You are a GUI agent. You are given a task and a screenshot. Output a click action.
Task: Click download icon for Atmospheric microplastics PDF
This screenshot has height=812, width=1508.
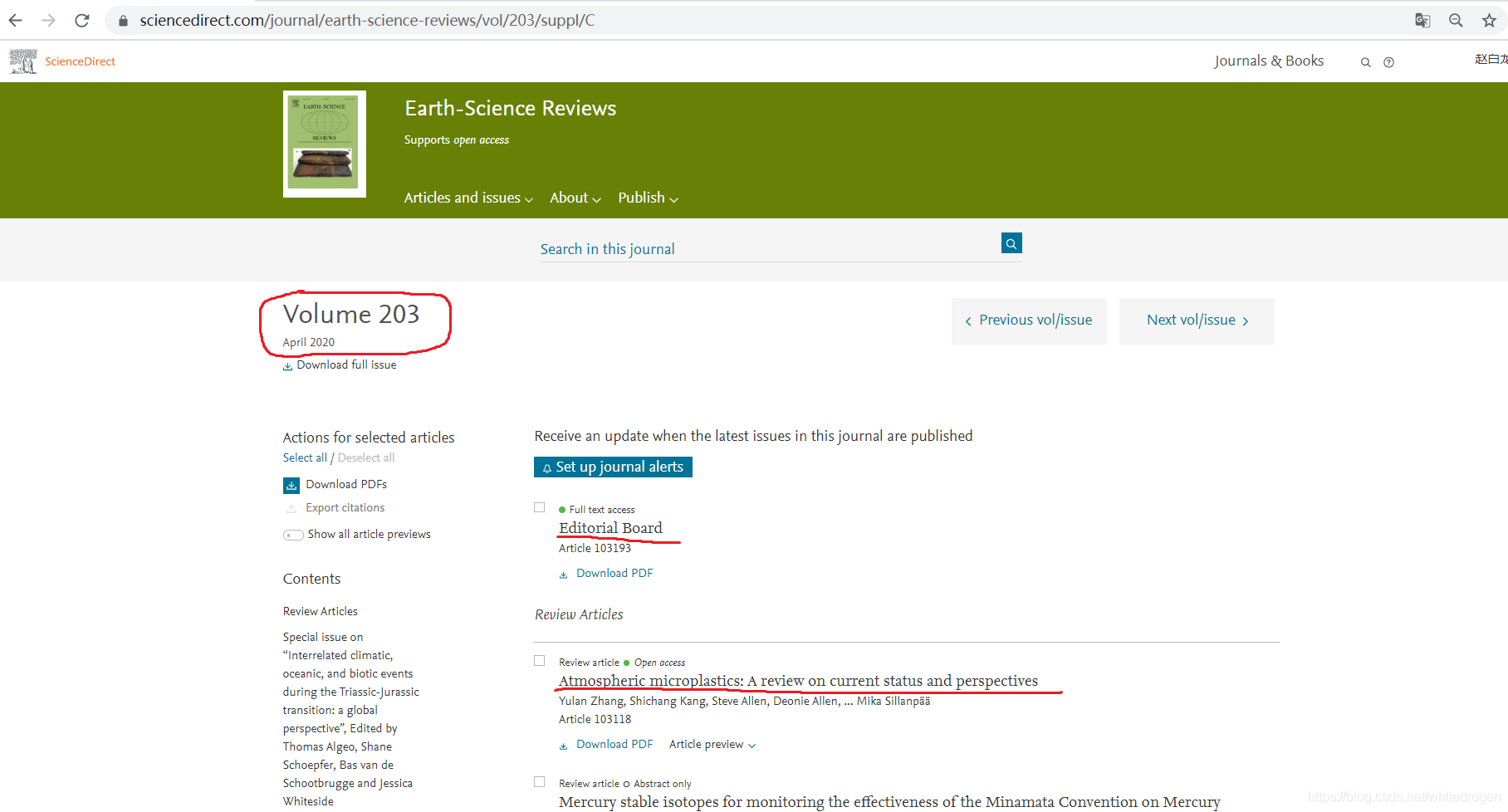click(x=563, y=746)
